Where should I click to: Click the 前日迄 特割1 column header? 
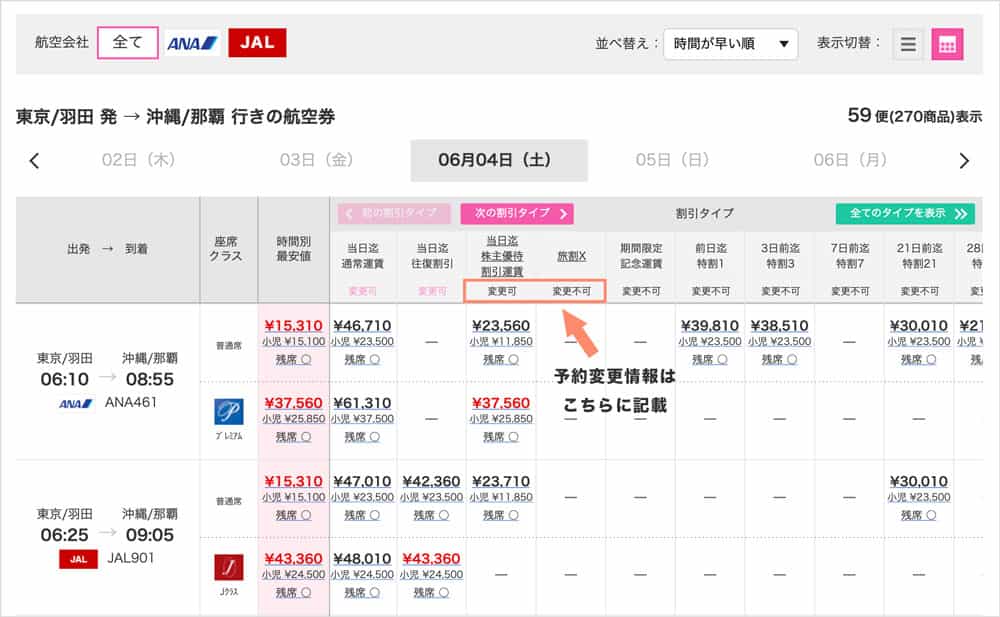[x=710, y=256]
